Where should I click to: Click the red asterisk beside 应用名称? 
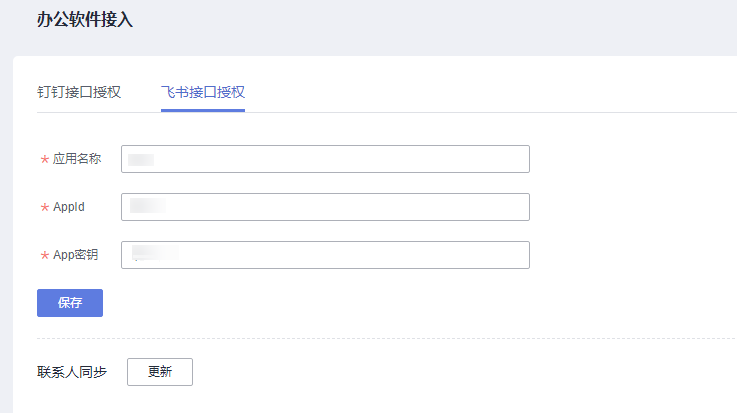pos(45,160)
